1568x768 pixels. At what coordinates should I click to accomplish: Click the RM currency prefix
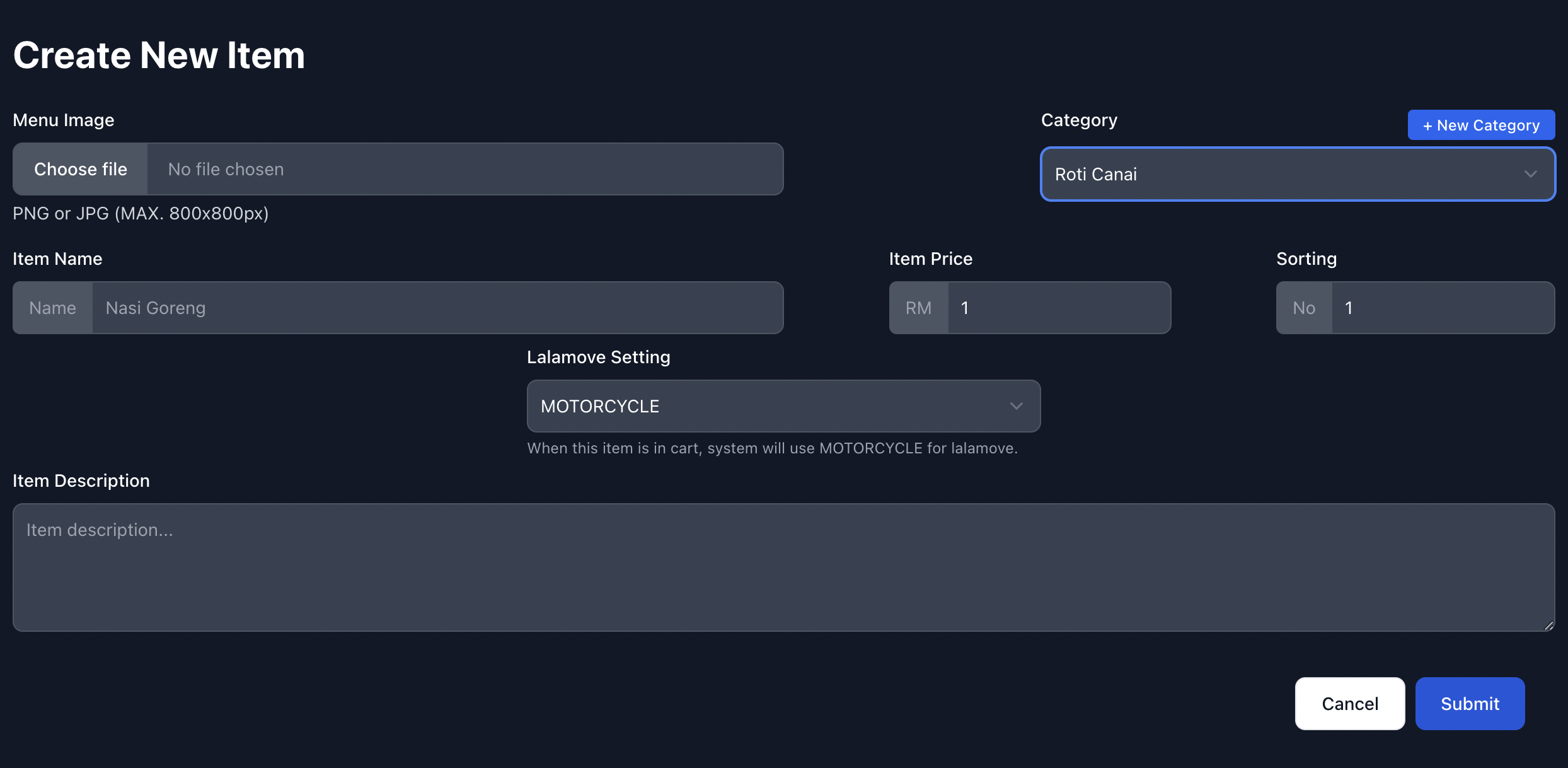[918, 308]
